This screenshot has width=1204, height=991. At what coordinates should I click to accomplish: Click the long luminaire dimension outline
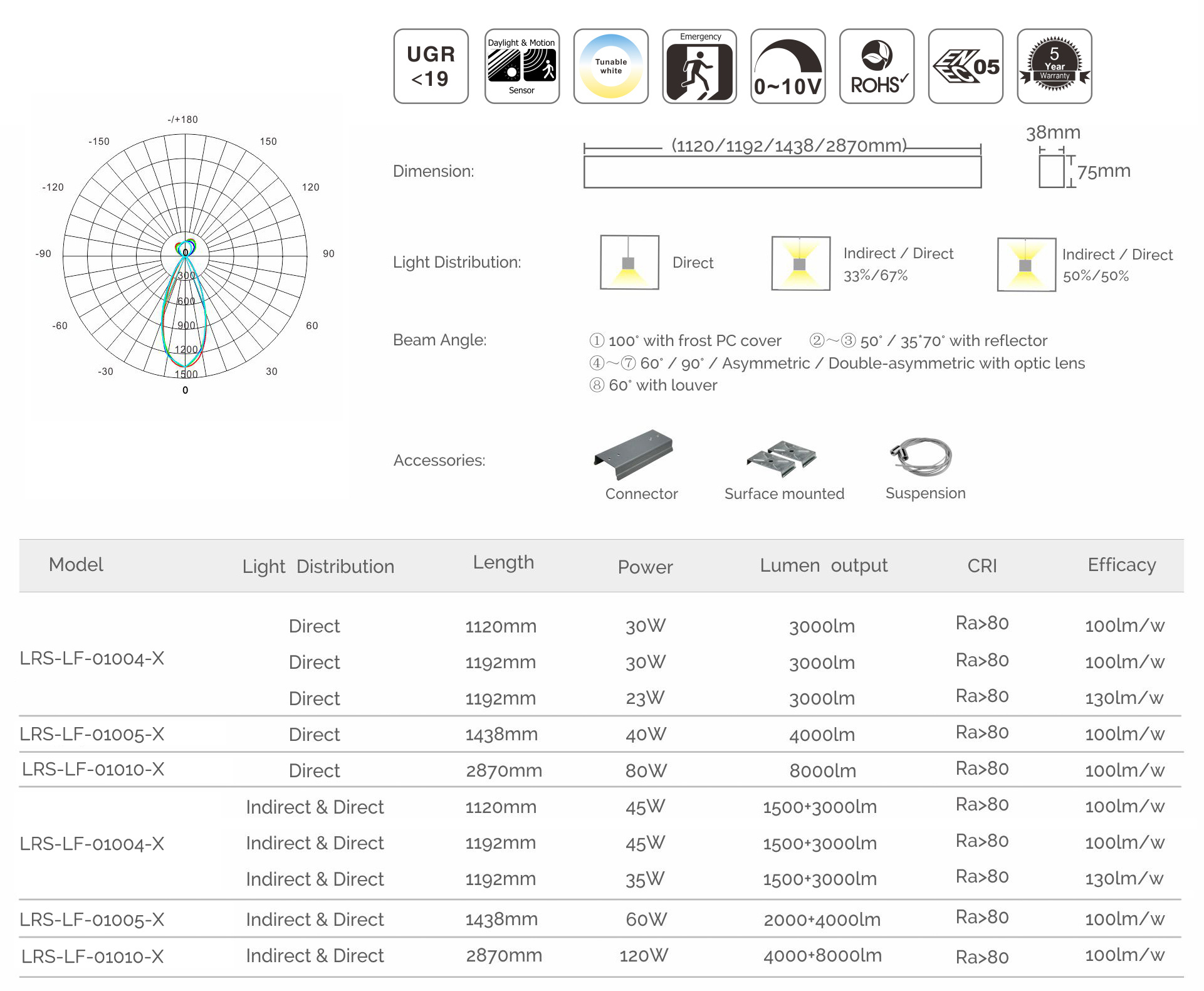782,172
